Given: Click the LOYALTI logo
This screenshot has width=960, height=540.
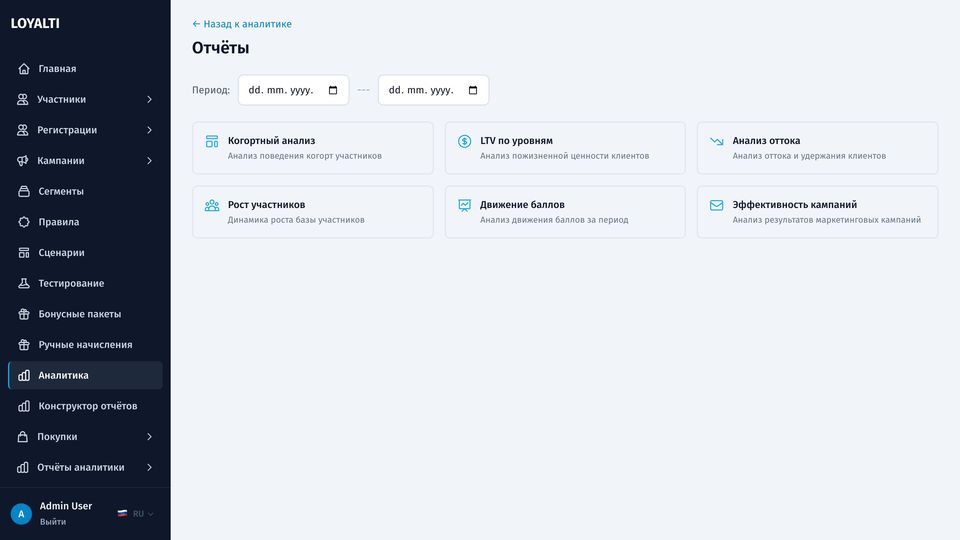Looking at the screenshot, I should point(35,23).
